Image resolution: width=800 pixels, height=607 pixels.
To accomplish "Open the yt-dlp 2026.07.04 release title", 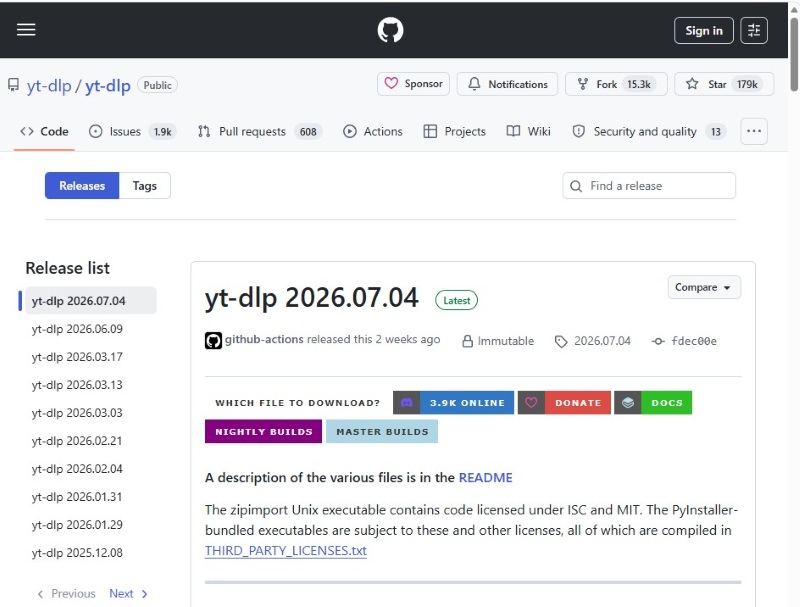I will 311,298.
